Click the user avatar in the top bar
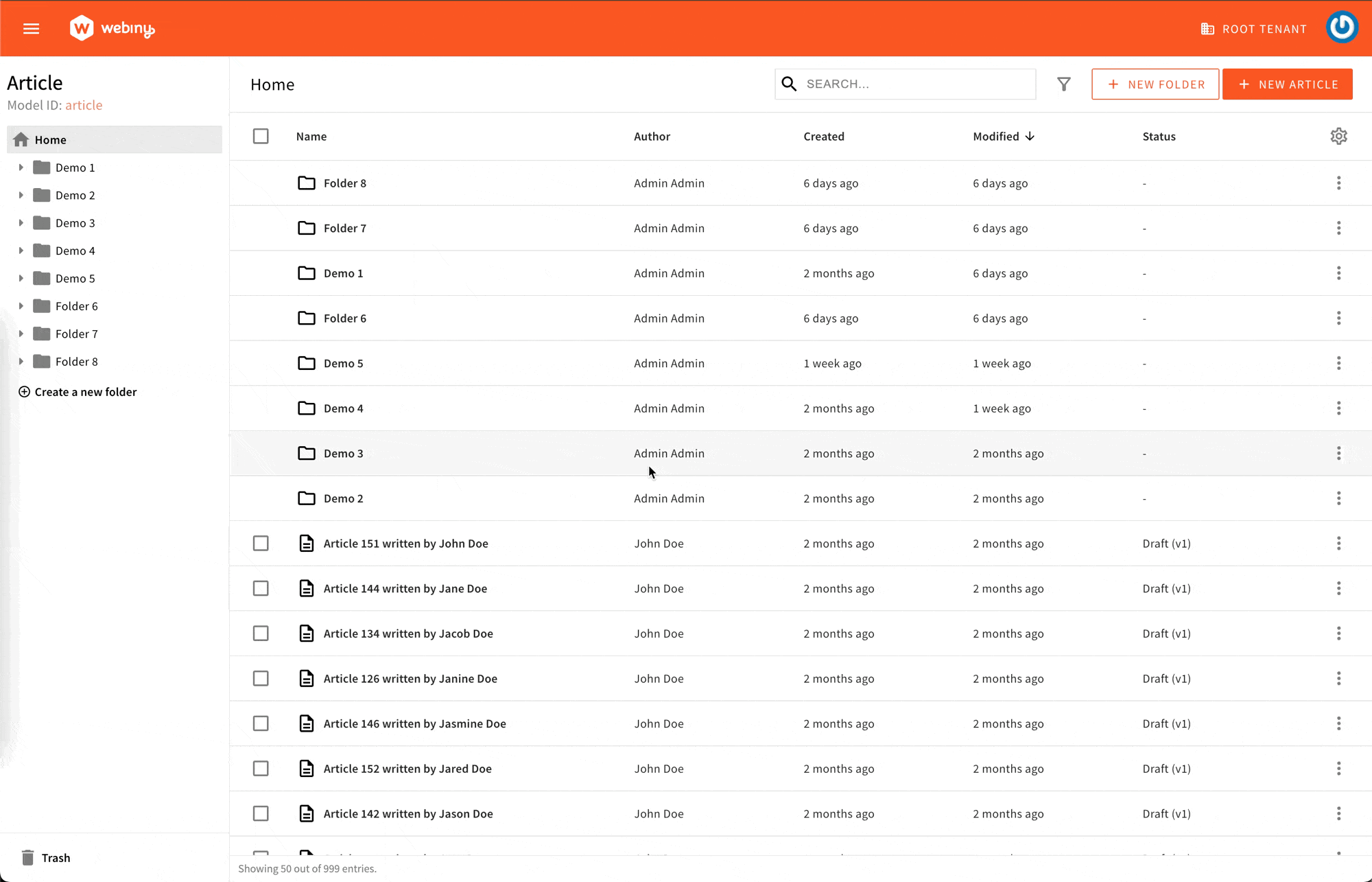The height and width of the screenshot is (882, 1372). coord(1342,28)
